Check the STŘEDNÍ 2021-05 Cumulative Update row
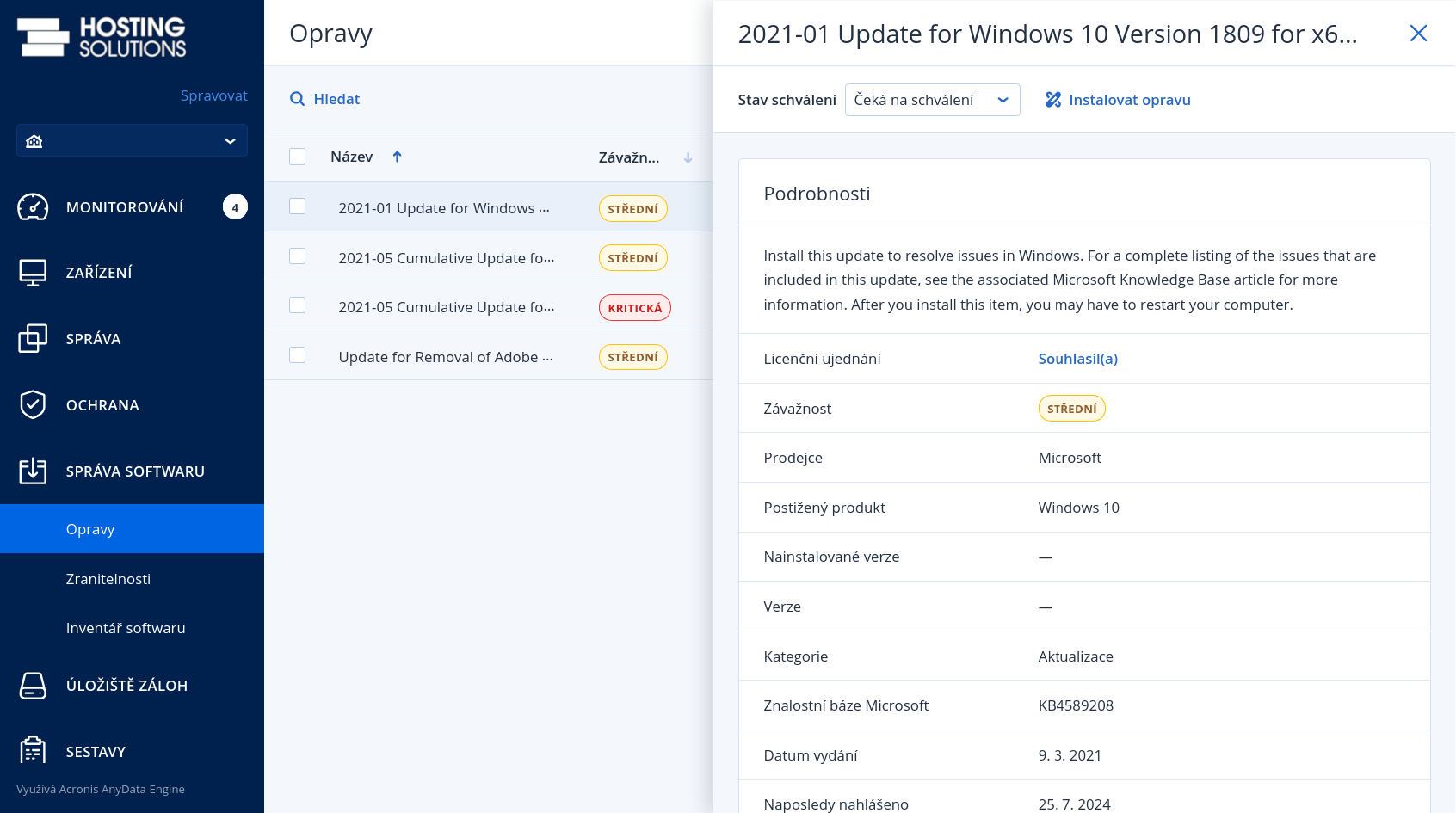The image size is (1456, 813). point(298,256)
